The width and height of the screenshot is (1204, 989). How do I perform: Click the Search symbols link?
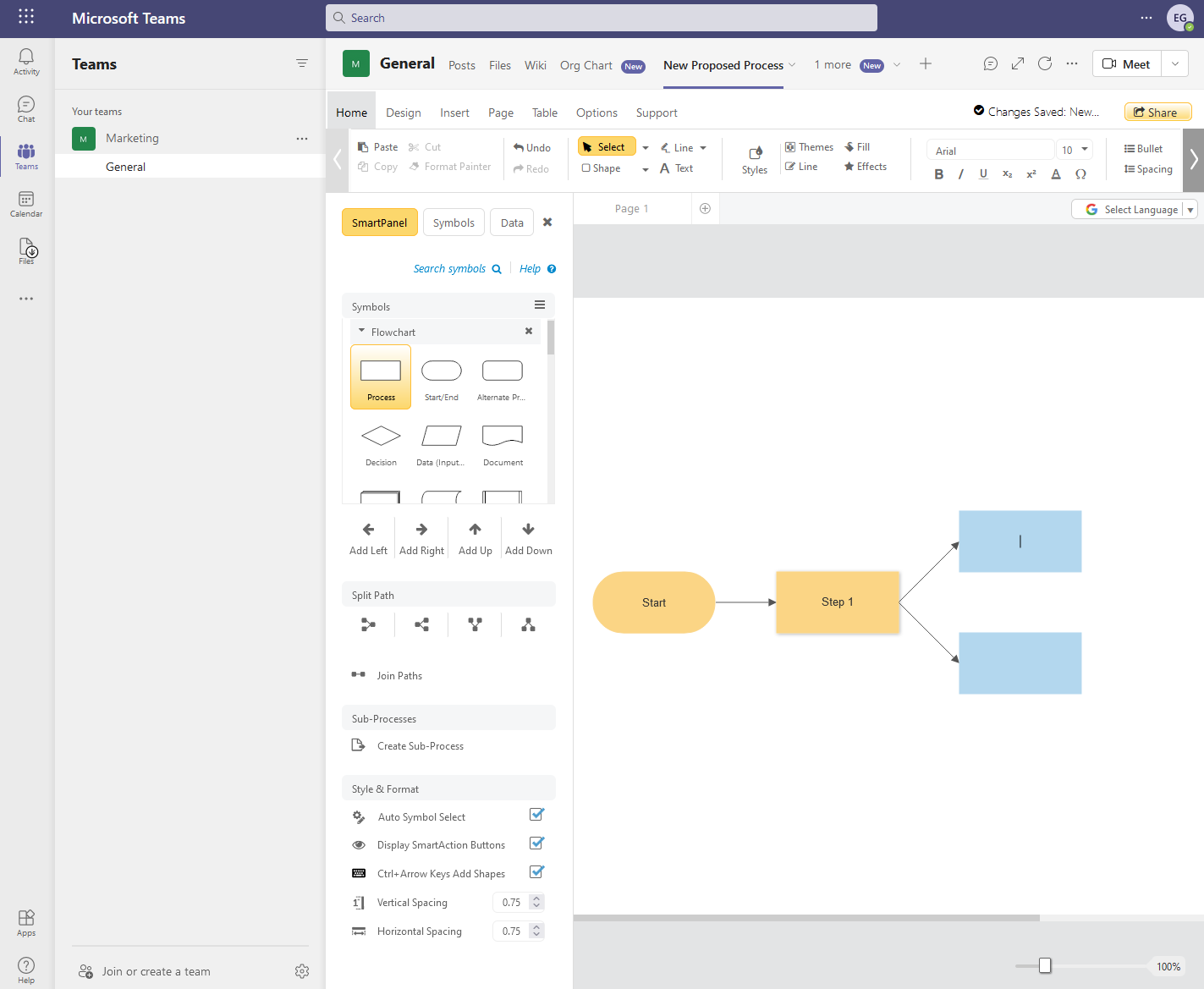(449, 268)
